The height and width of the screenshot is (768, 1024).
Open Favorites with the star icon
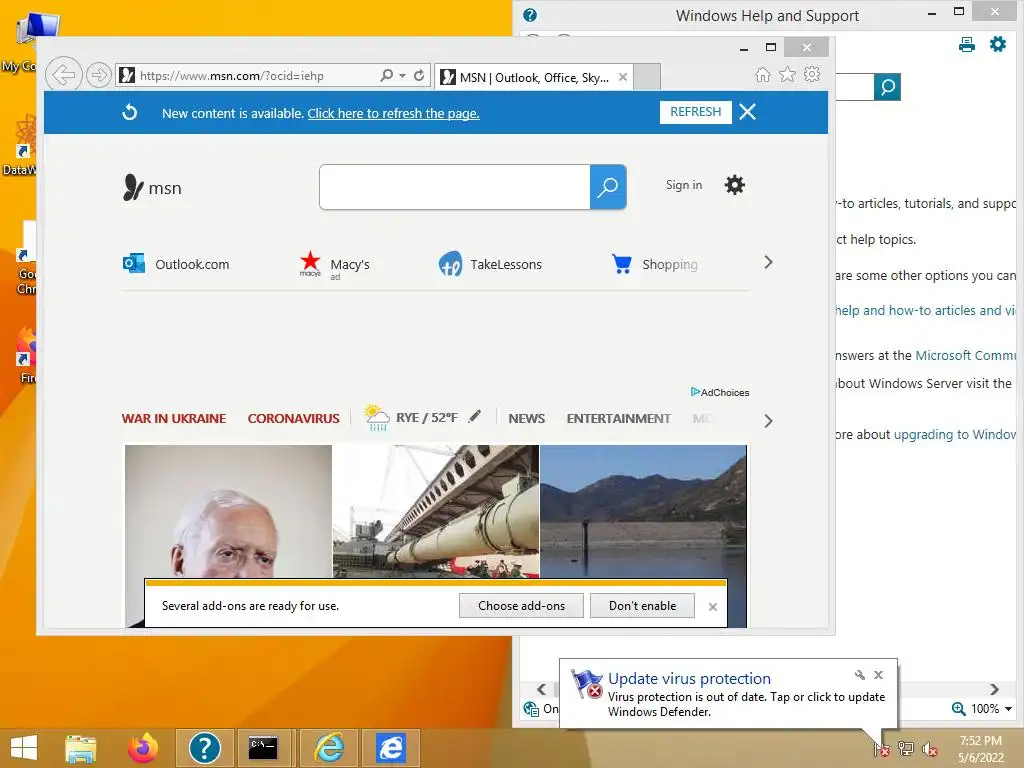(788, 74)
